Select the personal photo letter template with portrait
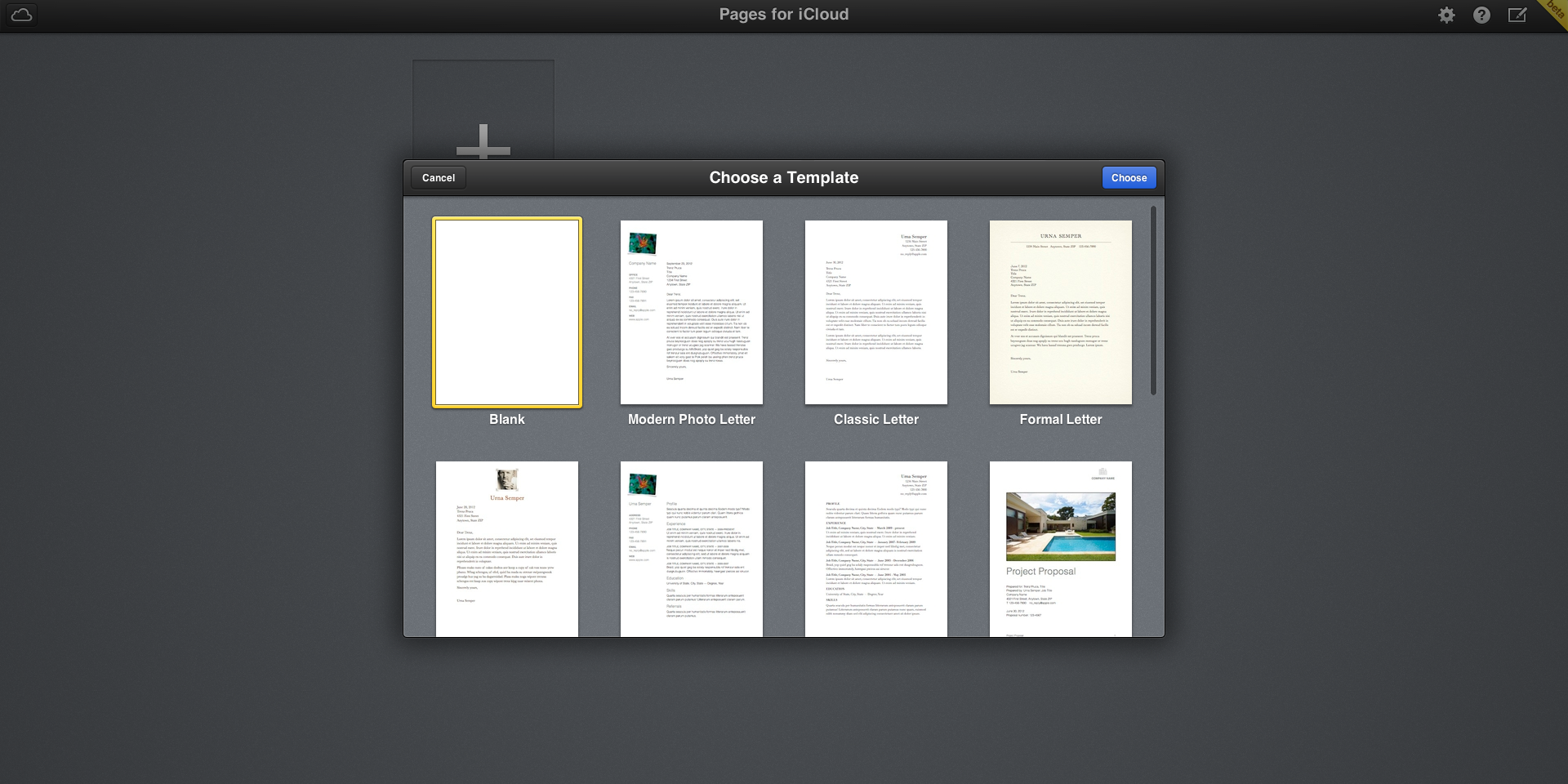The width and height of the screenshot is (1568, 784). 507,549
